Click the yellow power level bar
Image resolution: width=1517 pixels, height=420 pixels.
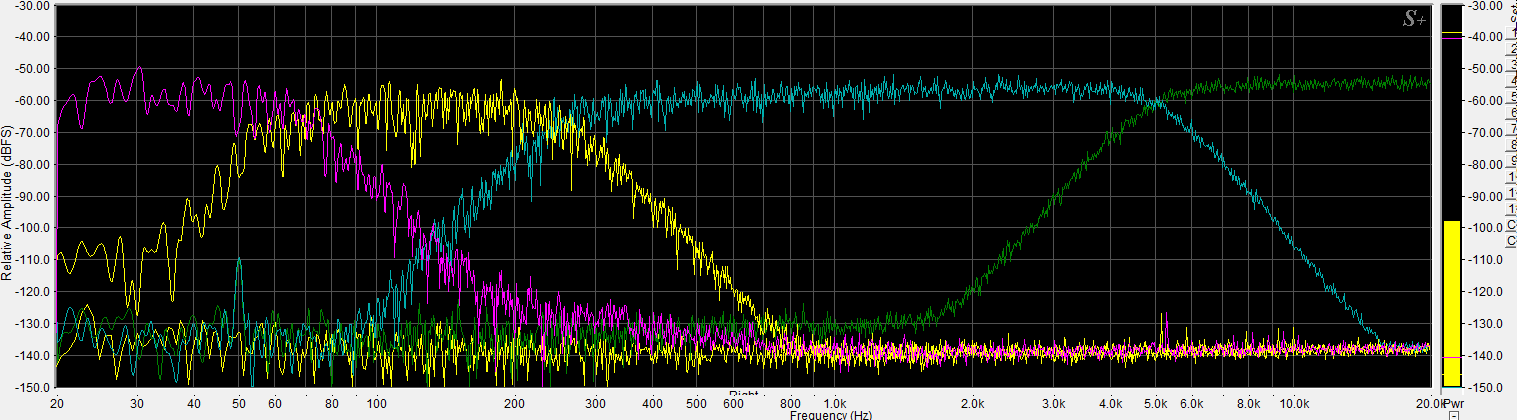pos(1451,304)
